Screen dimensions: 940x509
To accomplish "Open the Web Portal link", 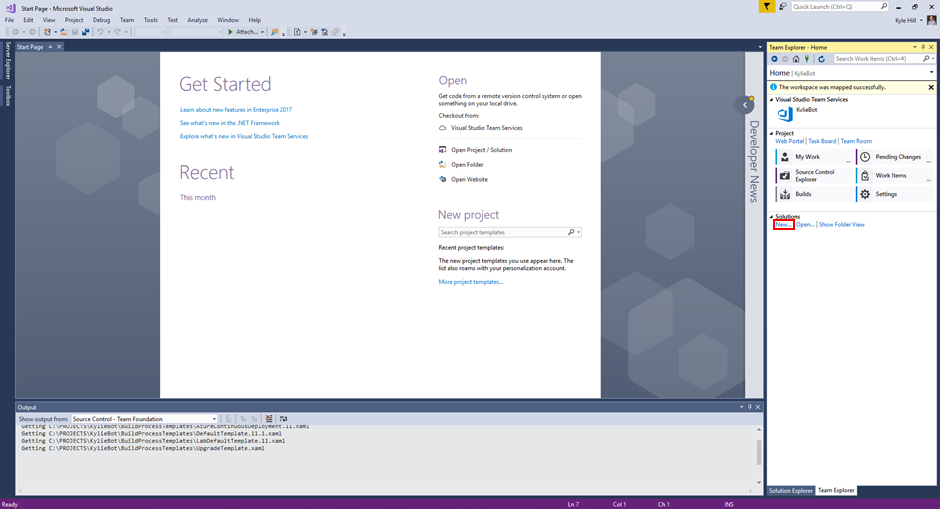I will pyautogui.click(x=790, y=141).
